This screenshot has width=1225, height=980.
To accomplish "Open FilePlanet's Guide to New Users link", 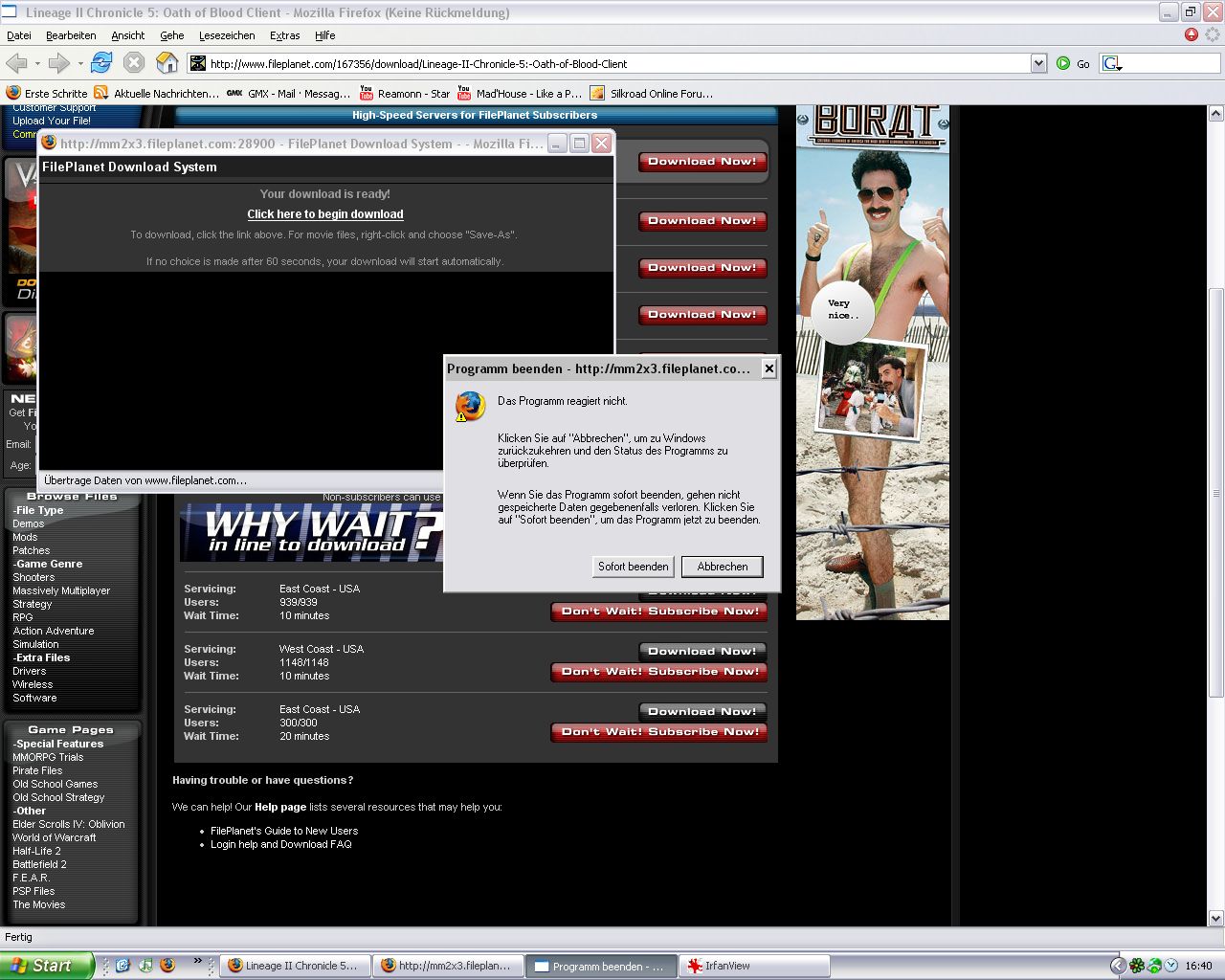I will pyautogui.click(x=284, y=831).
